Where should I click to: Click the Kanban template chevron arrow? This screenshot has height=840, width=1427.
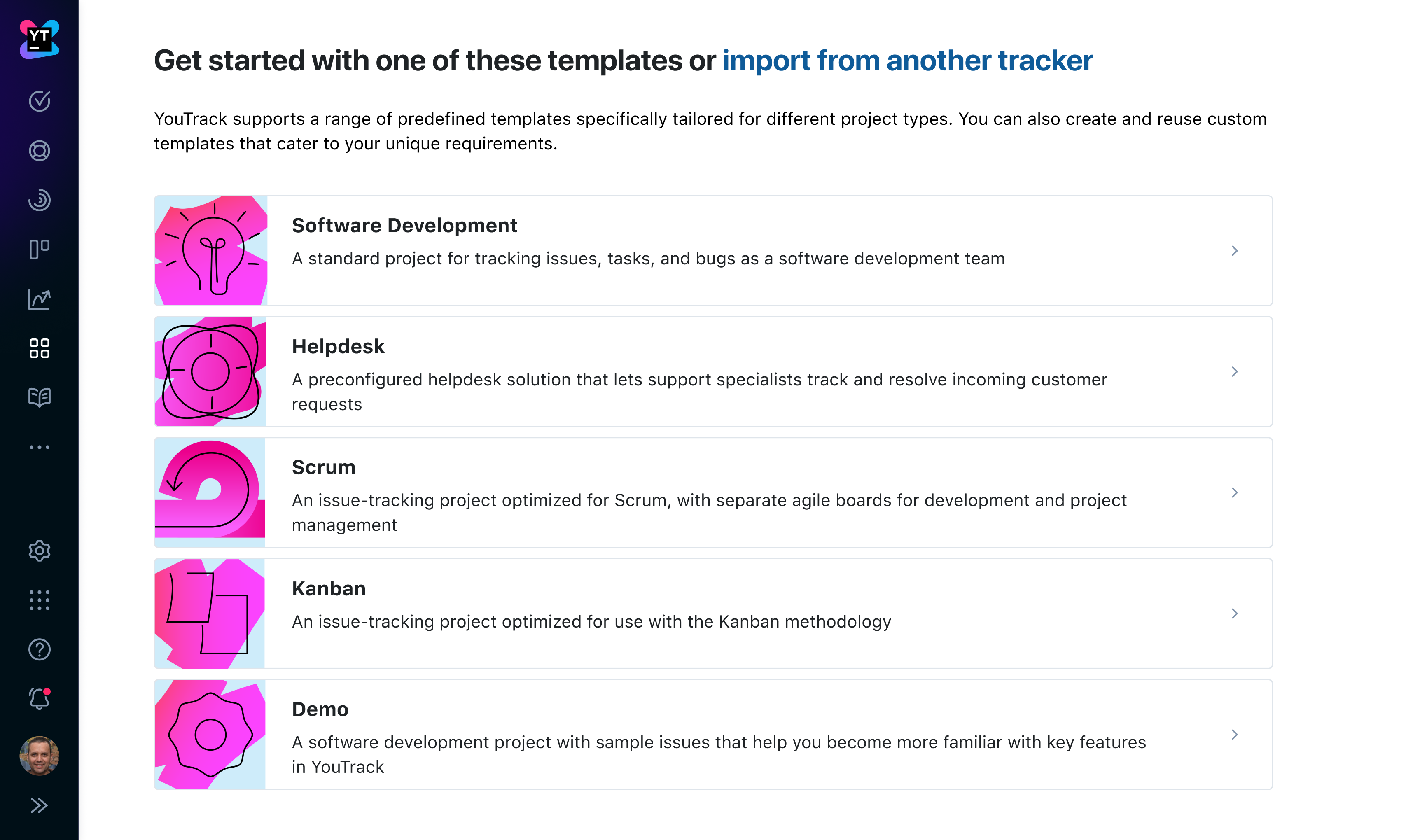[x=1235, y=614]
